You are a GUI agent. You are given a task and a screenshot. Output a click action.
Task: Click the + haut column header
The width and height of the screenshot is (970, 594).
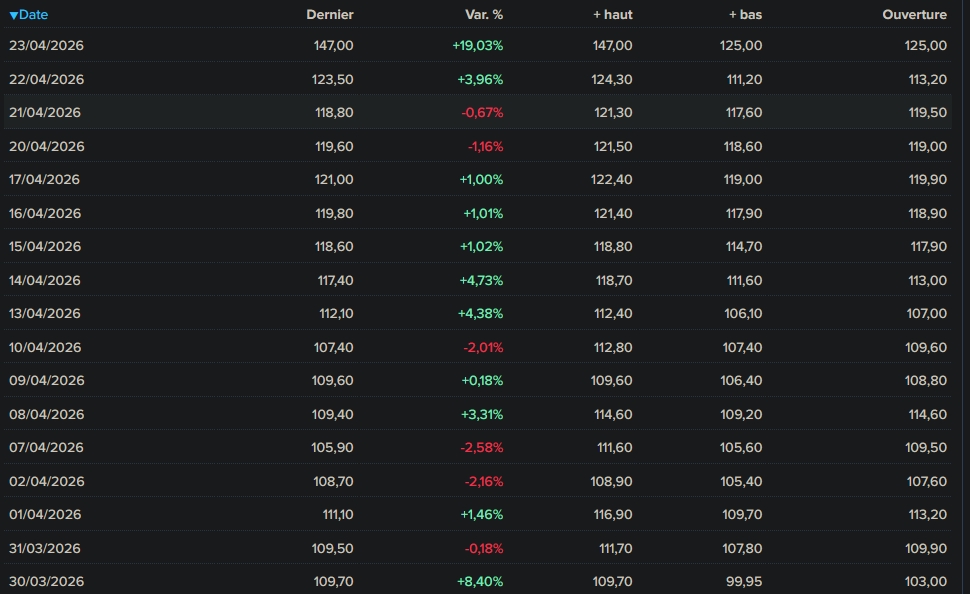612,15
